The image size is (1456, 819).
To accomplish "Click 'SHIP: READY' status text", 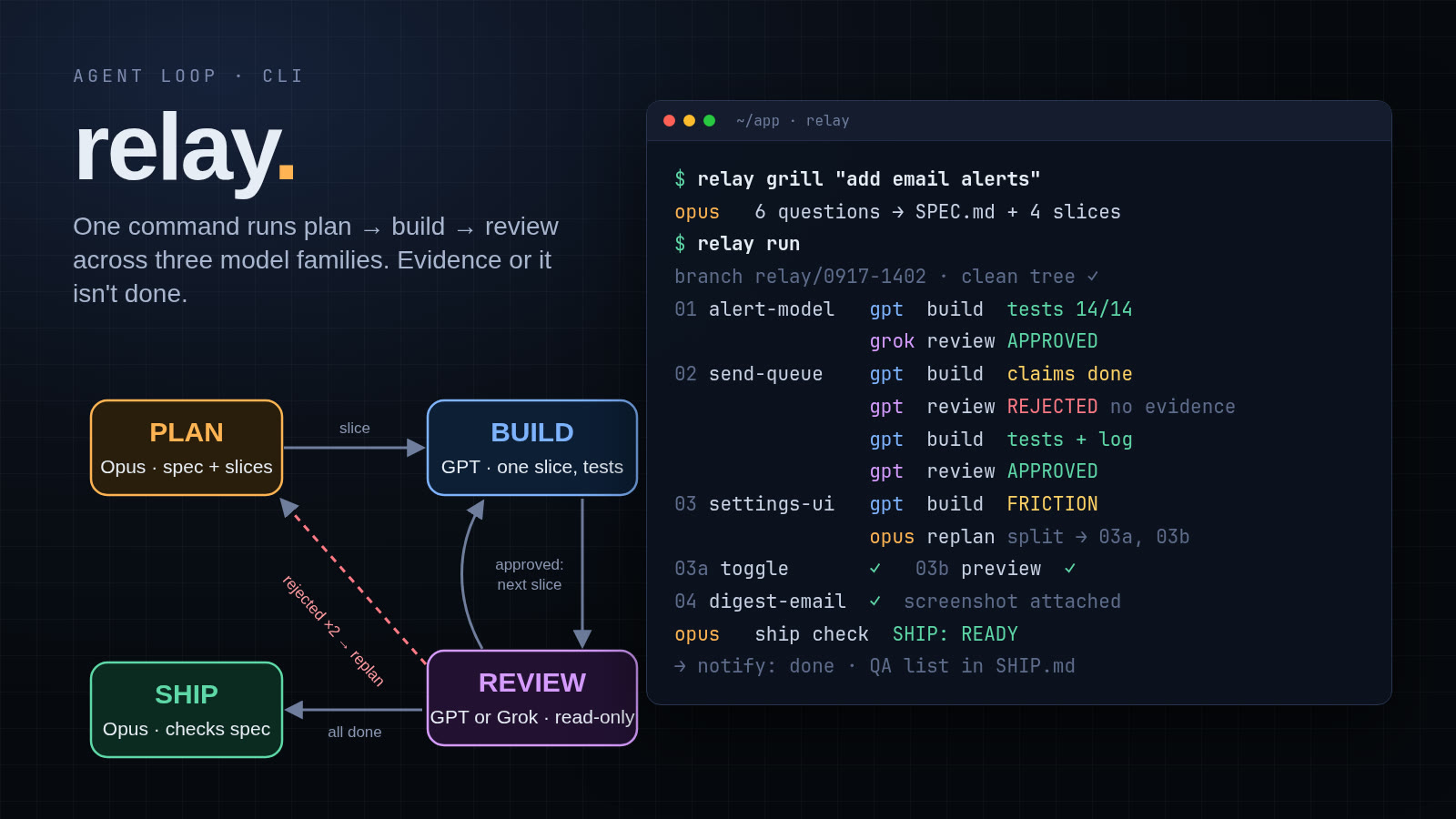I will (x=955, y=634).
